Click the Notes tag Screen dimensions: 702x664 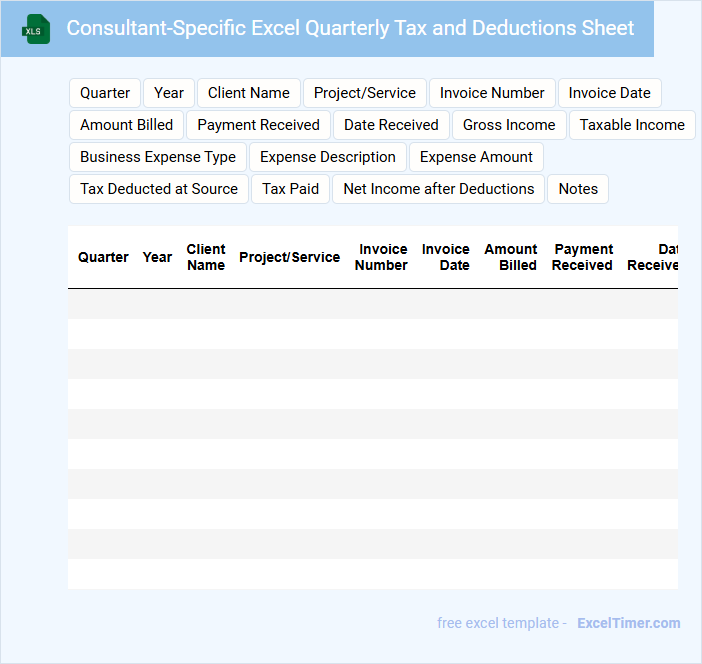pos(578,189)
